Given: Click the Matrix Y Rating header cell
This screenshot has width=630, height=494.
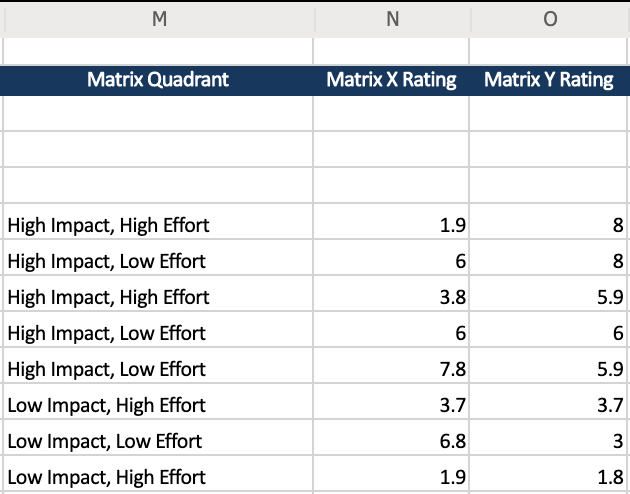Looking at the screenshot, I should [x=548, y=80].
